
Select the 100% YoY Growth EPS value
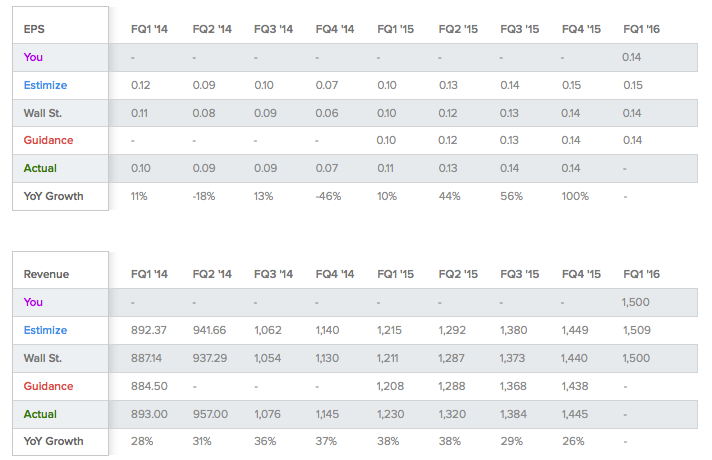[x=575, y=196]
